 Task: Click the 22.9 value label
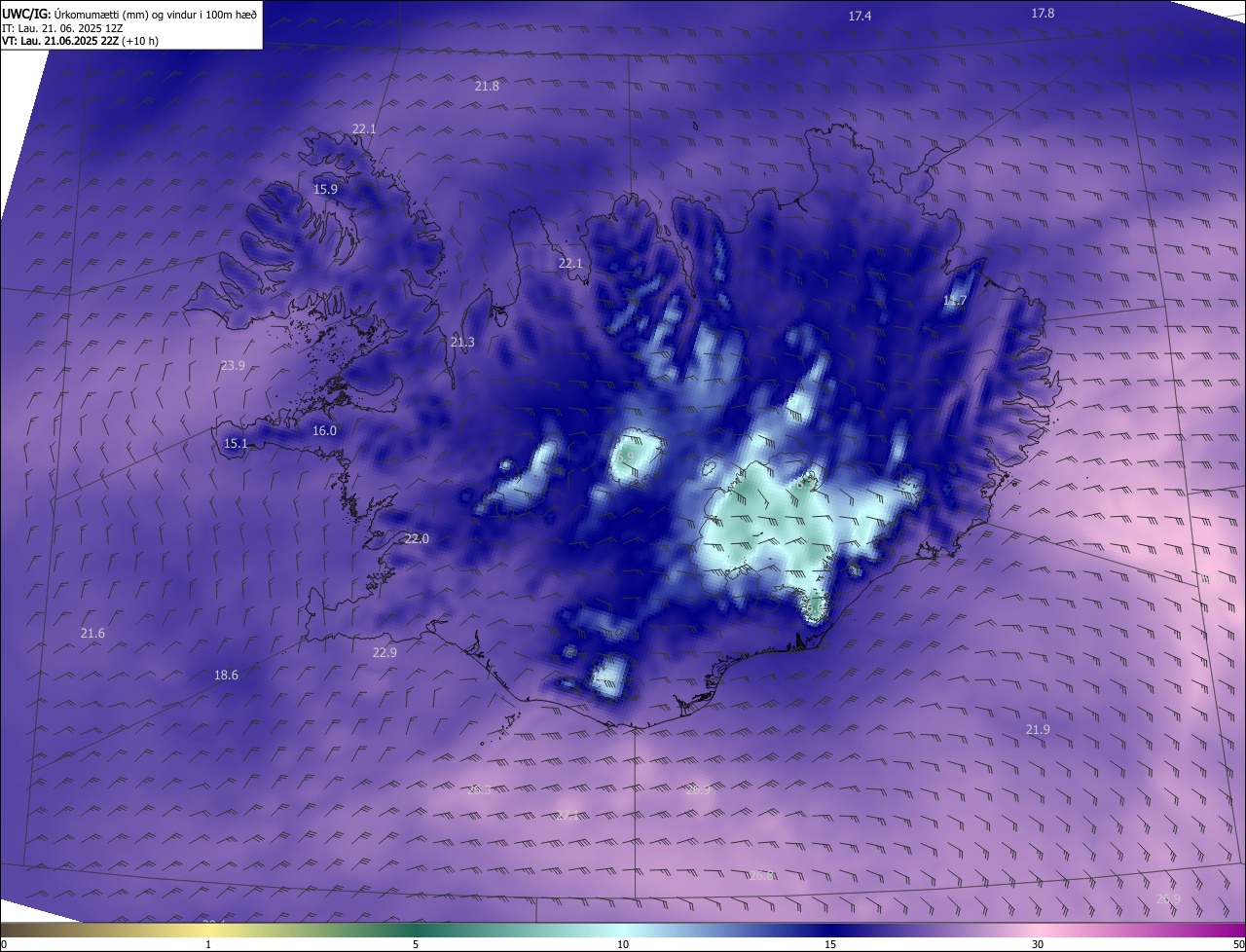[385, 653]
